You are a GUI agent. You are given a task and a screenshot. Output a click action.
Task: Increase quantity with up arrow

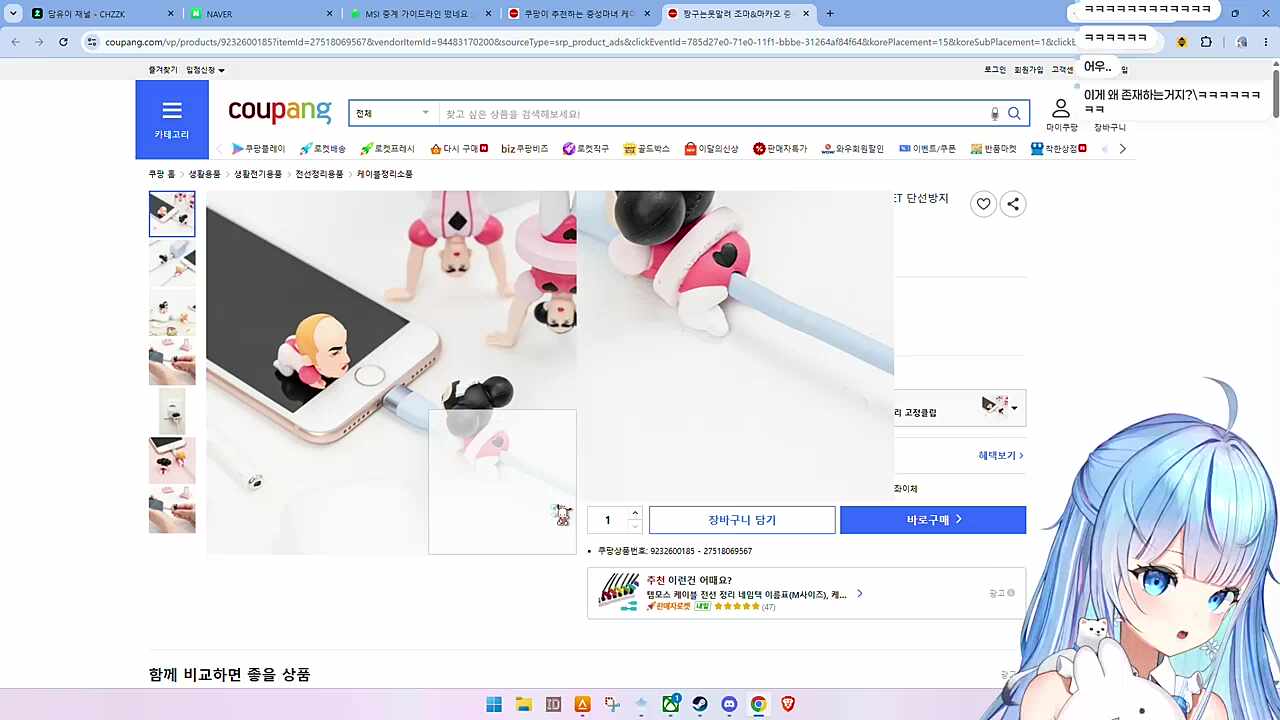pyautogui.click(x=635, y=514)
